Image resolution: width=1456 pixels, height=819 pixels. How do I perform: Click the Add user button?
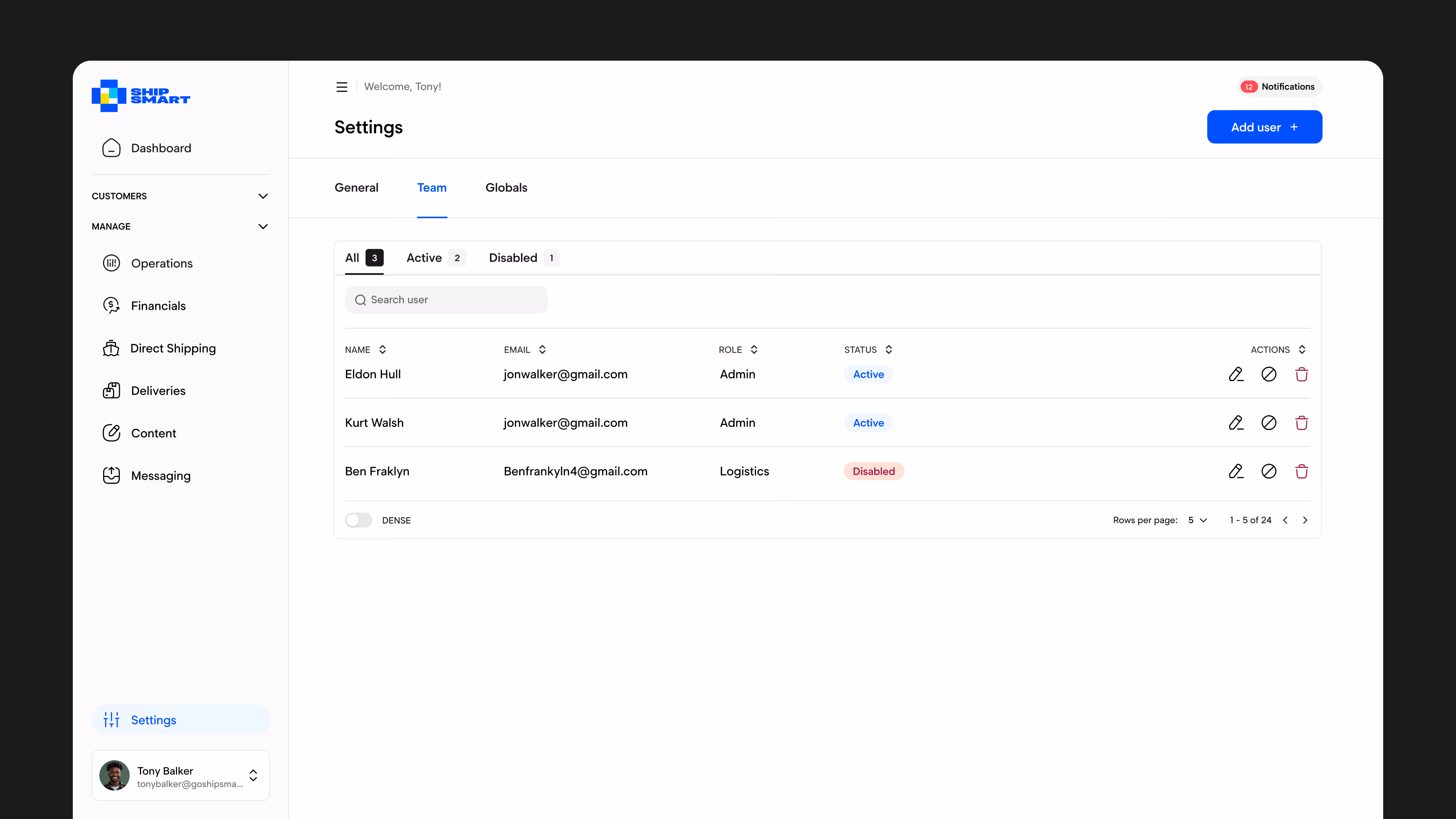click(1264, 127)
